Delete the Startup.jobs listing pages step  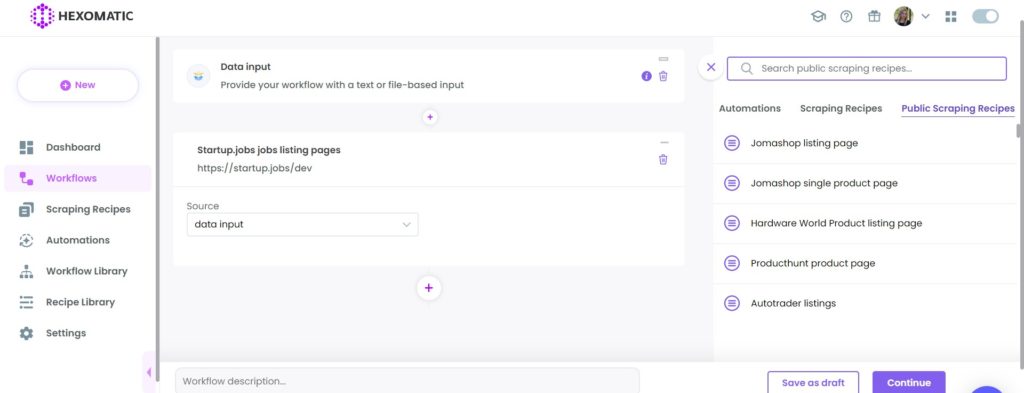[663, 159]
